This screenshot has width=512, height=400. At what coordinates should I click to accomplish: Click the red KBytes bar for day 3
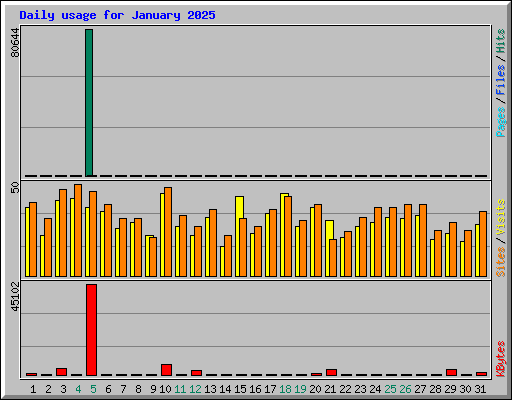click(61, 372)
